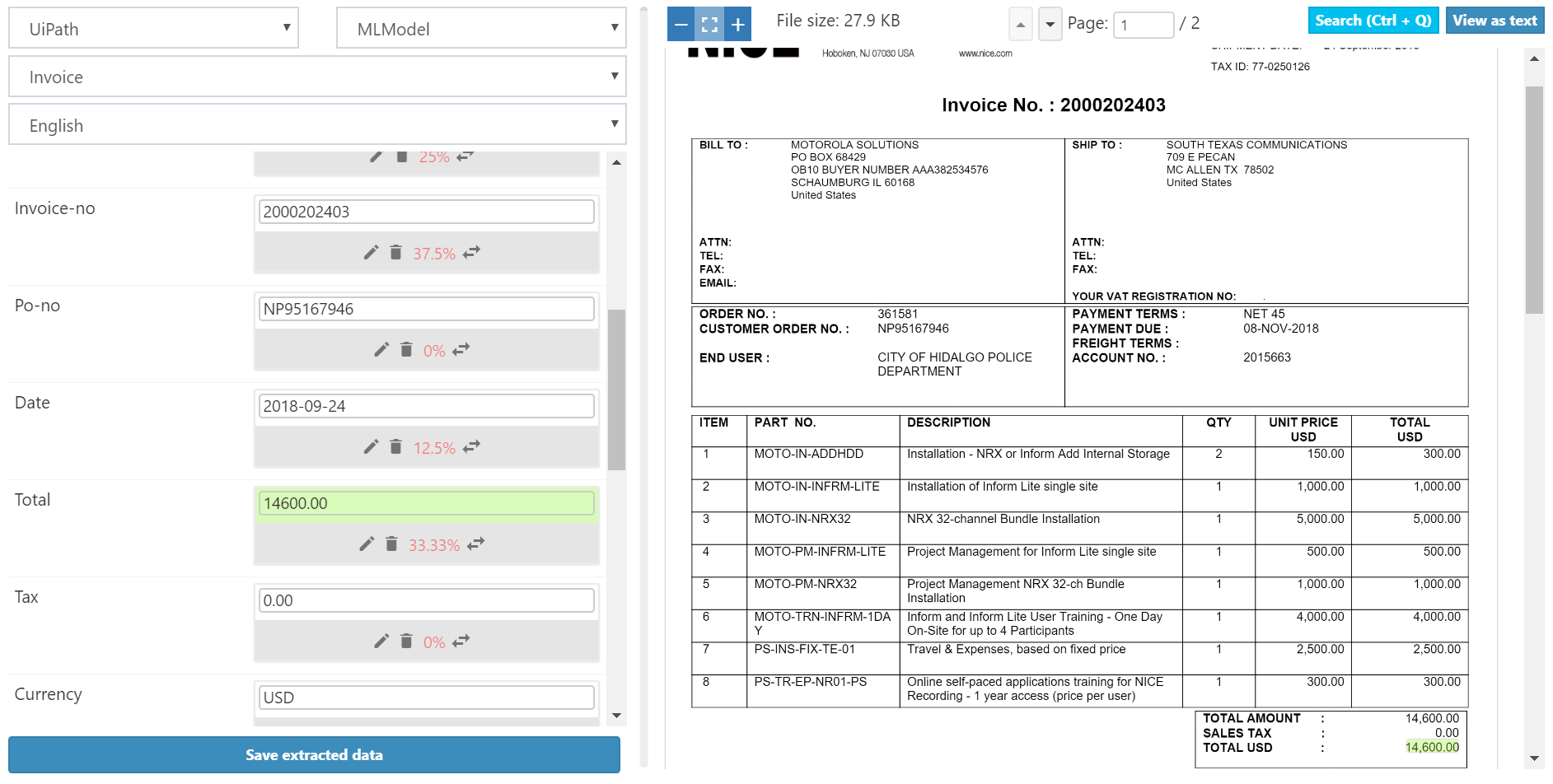Viewport: 1553px width, 784px height.
Task: Swap the Date value using arrows icon
Action: (471, 446)
